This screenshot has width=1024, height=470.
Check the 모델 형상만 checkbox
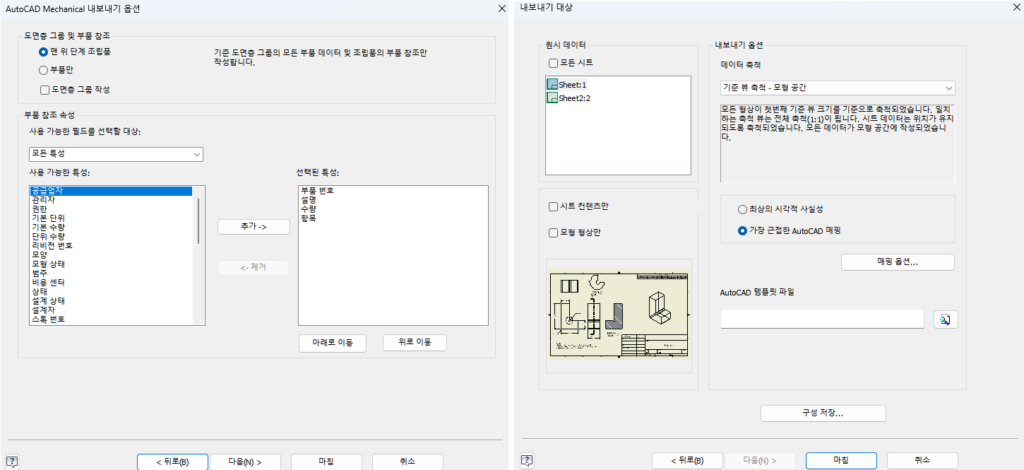[x=553, y=232]
